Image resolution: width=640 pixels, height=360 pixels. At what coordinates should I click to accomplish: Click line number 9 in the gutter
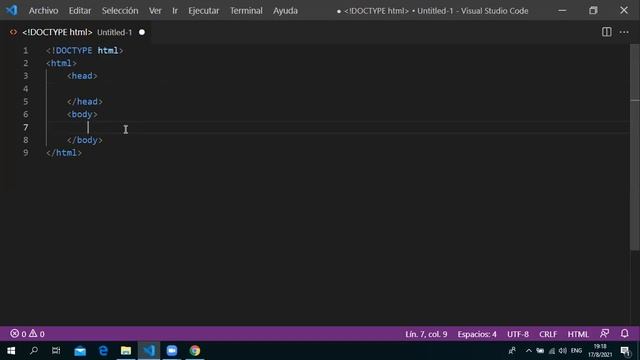(x=26, y=153)
